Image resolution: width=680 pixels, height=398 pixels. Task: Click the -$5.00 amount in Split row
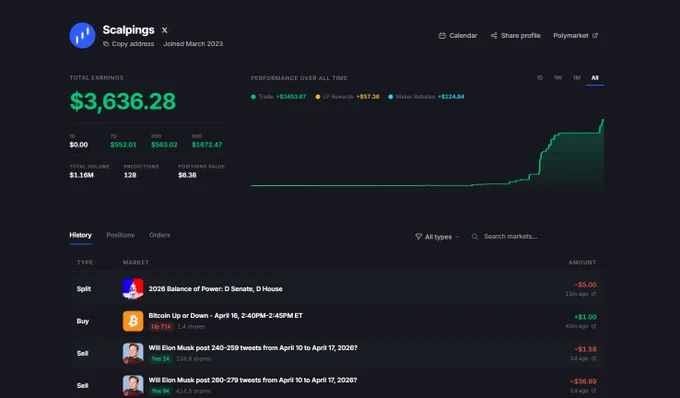[x=585, y=285]
